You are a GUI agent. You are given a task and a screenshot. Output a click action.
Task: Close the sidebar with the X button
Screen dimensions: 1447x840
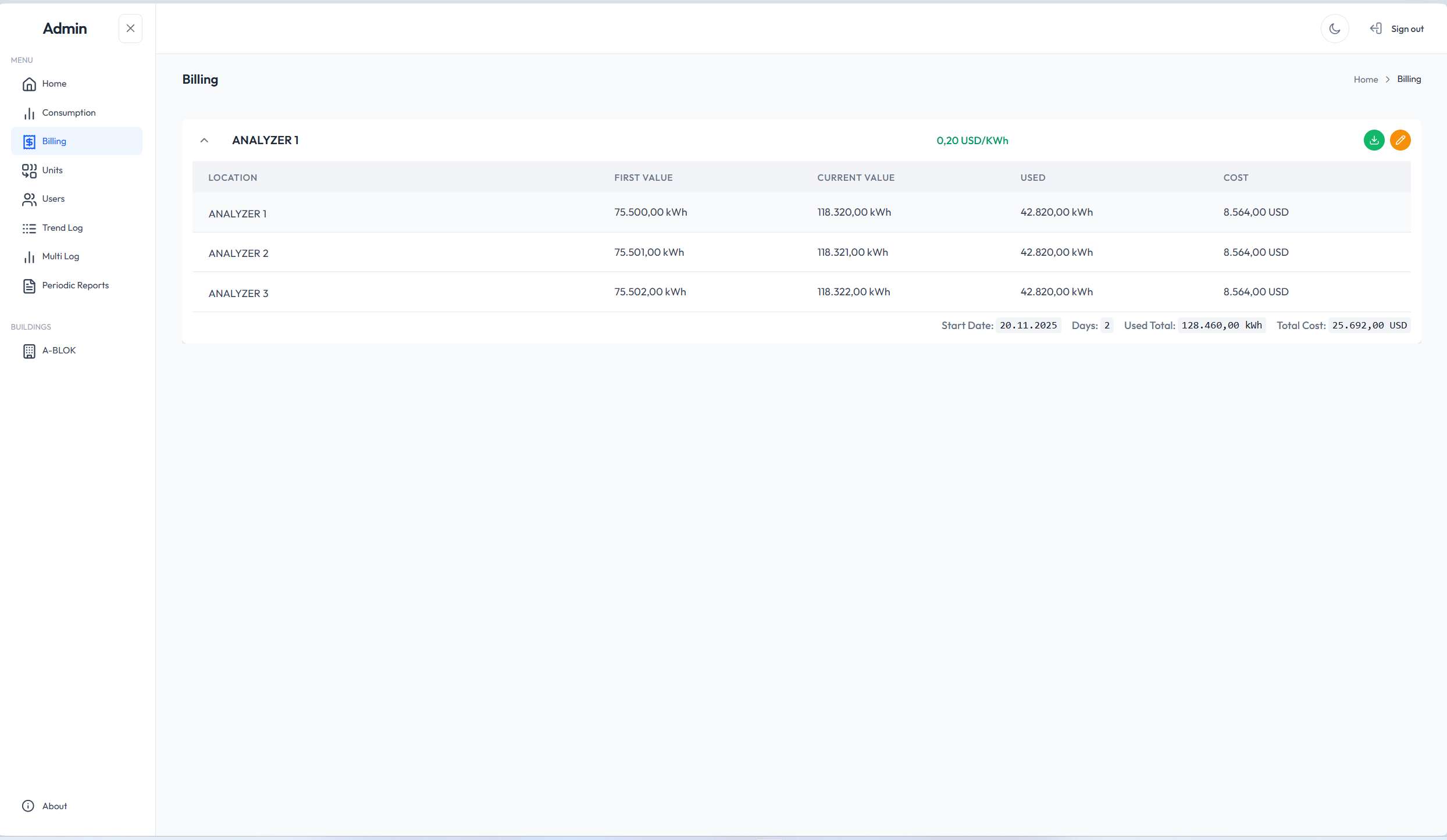point(130,28)
